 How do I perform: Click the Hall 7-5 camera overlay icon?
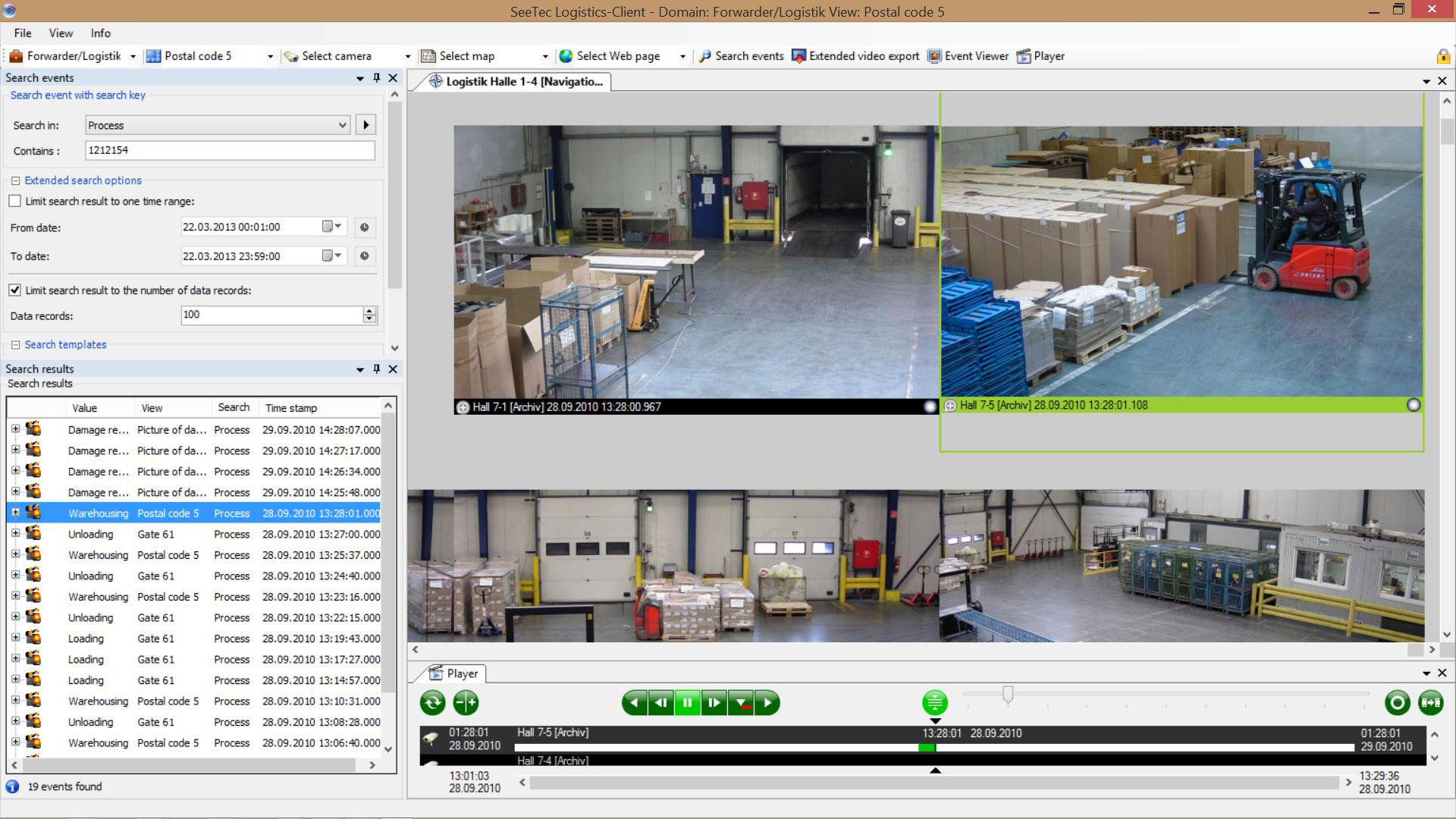pyautogui.click(x=950, y=406)
